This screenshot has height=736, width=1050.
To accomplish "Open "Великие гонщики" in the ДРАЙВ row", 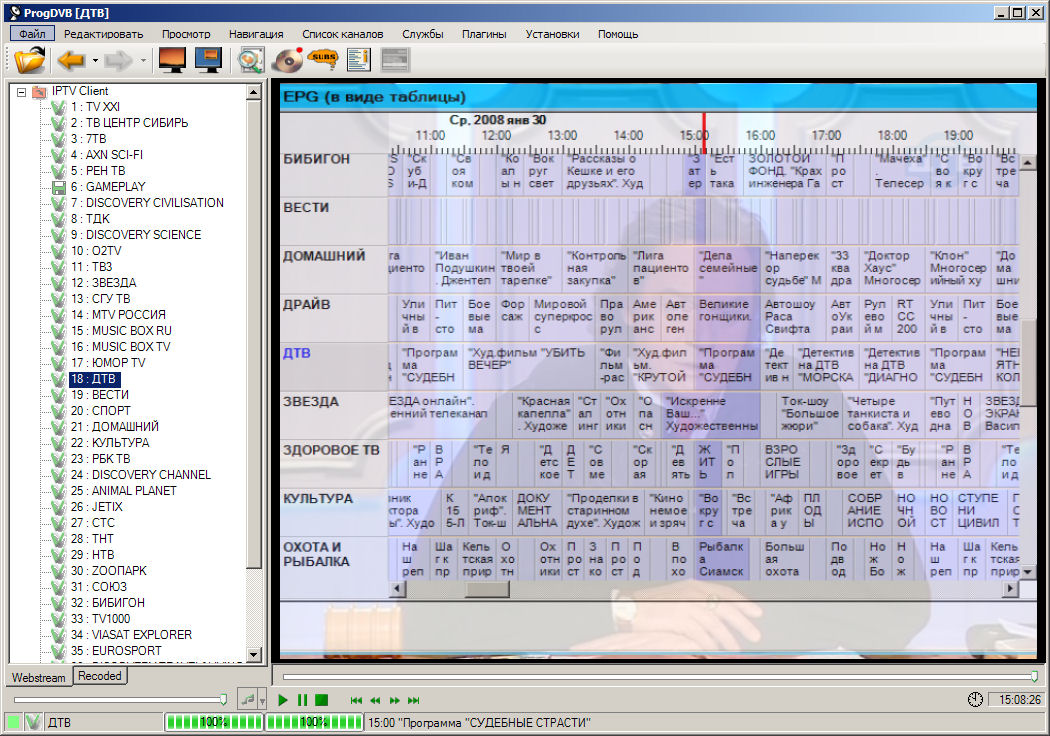I will tap(727, 317).
